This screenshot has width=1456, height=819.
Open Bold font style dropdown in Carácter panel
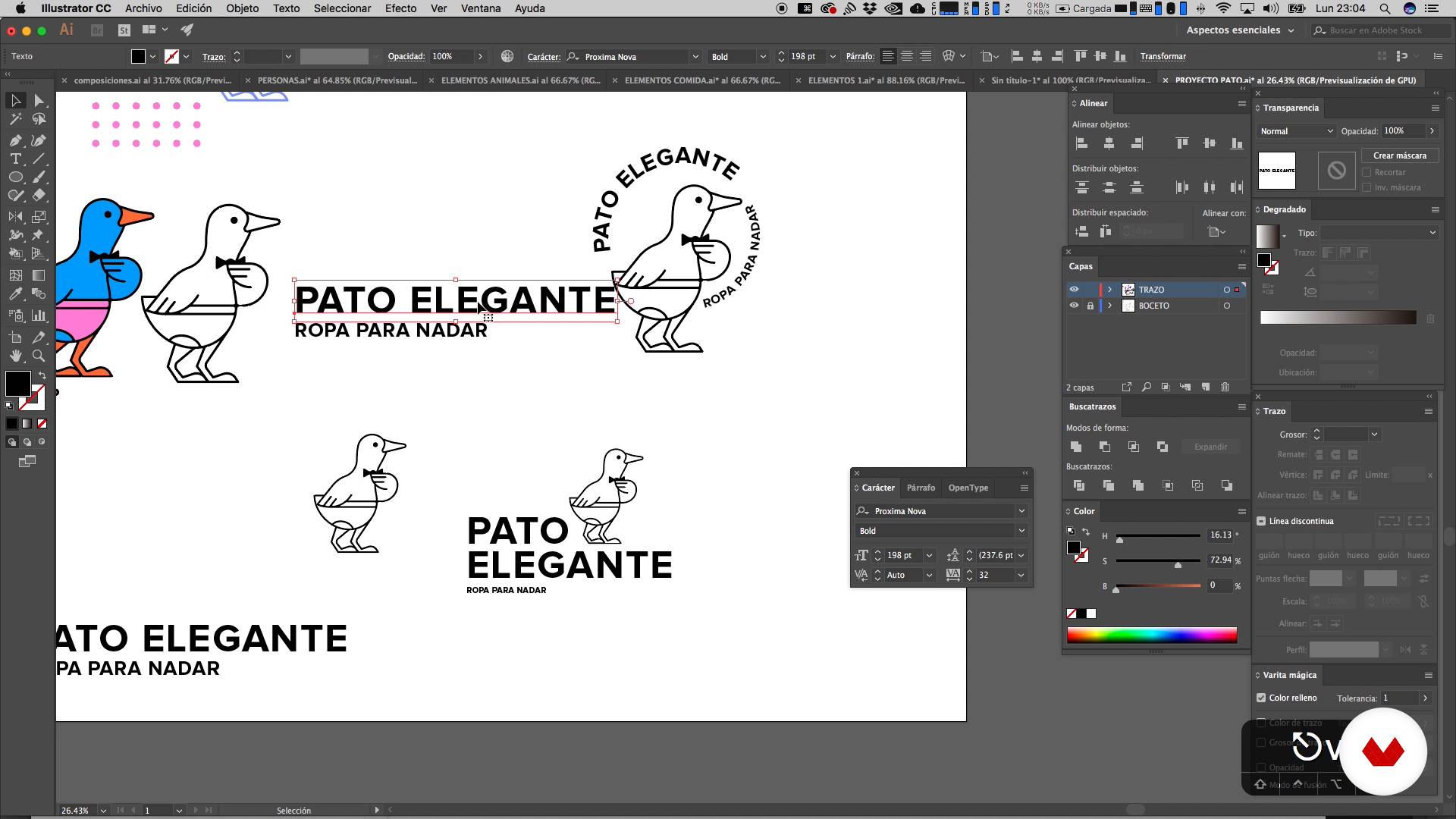[1021, 531]
